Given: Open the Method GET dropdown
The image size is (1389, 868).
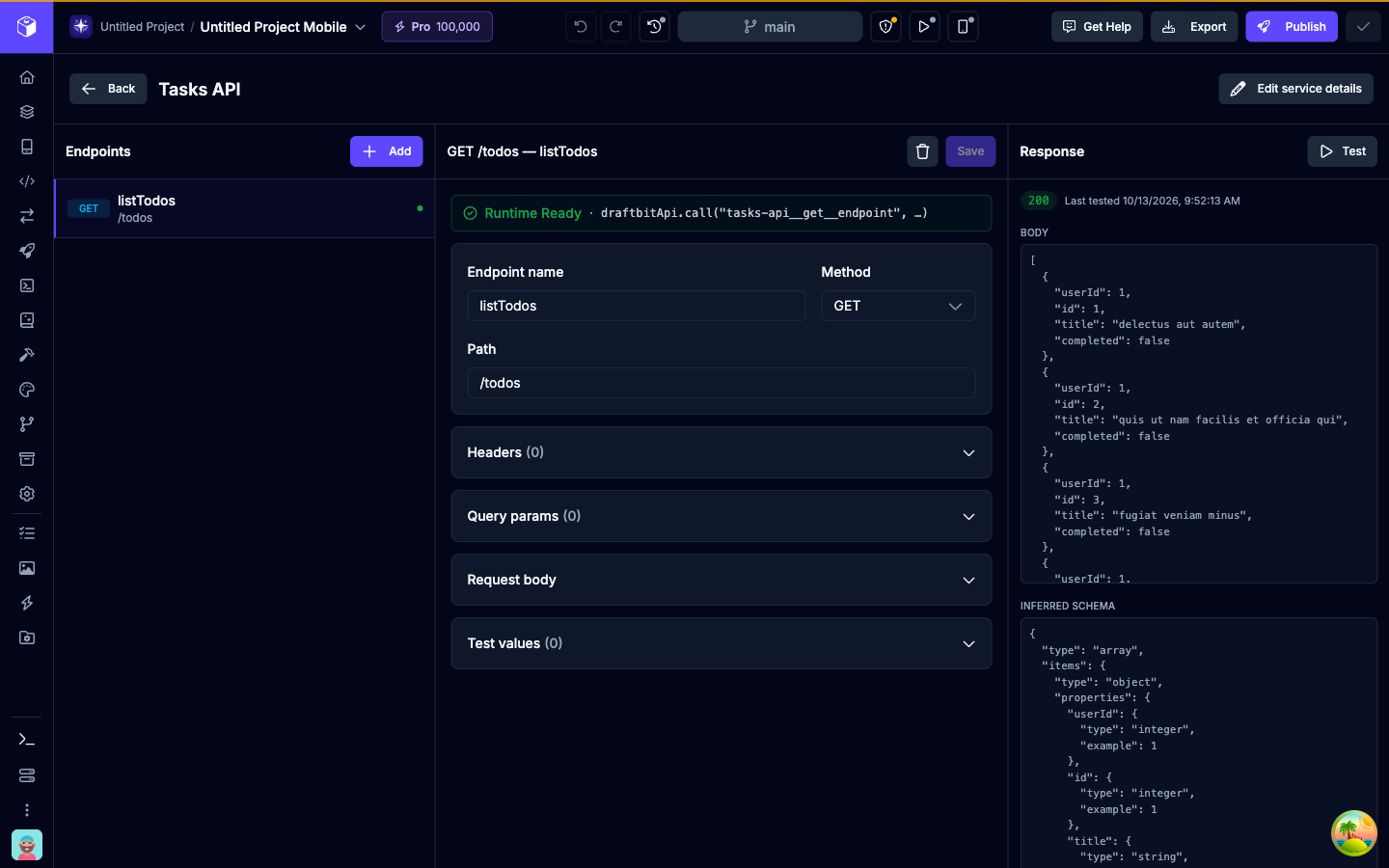Looking at the screenshot, I should (x=898, y=306).
